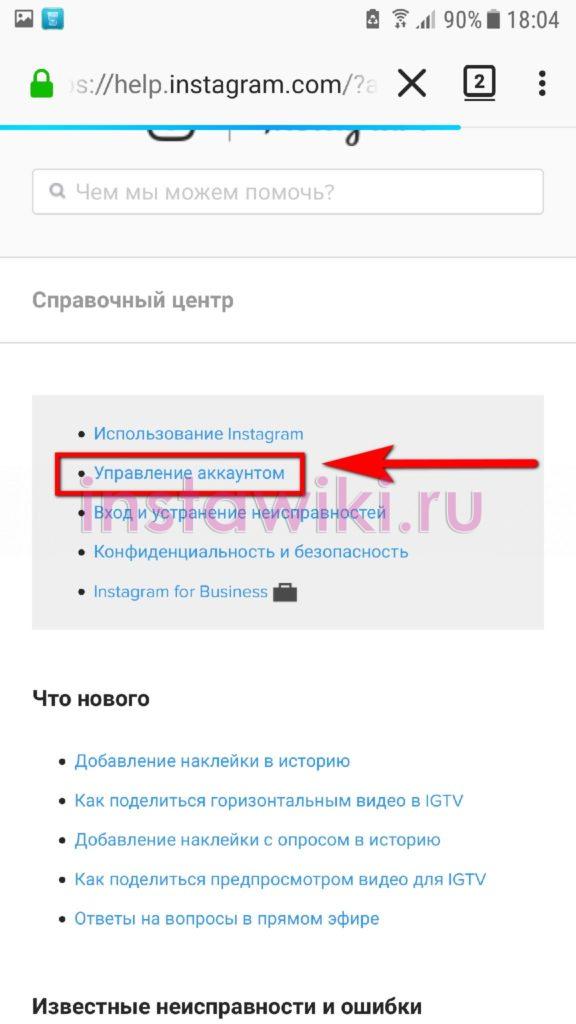Open 'Как поделиться горизонтальным видео в IGTV'

268,801
